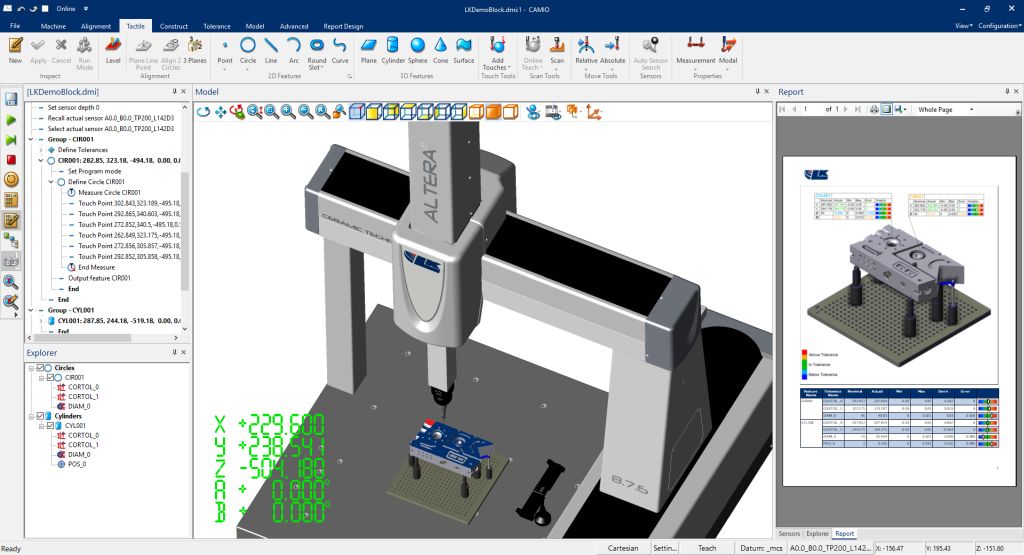Toggle the Cylinders group checkbox
Image resolution: width=1024 pixels, height=555 pixels.
click(x=40, y=416)
